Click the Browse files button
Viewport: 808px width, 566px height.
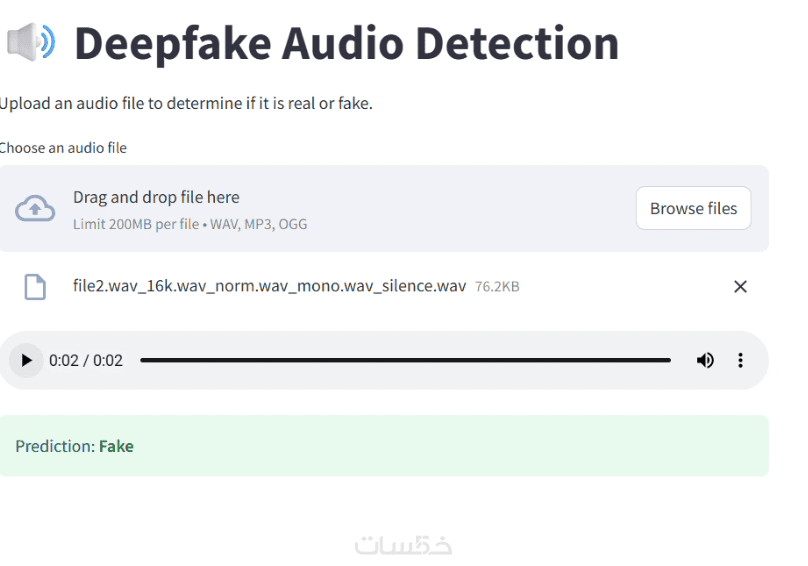coord(693,208)
